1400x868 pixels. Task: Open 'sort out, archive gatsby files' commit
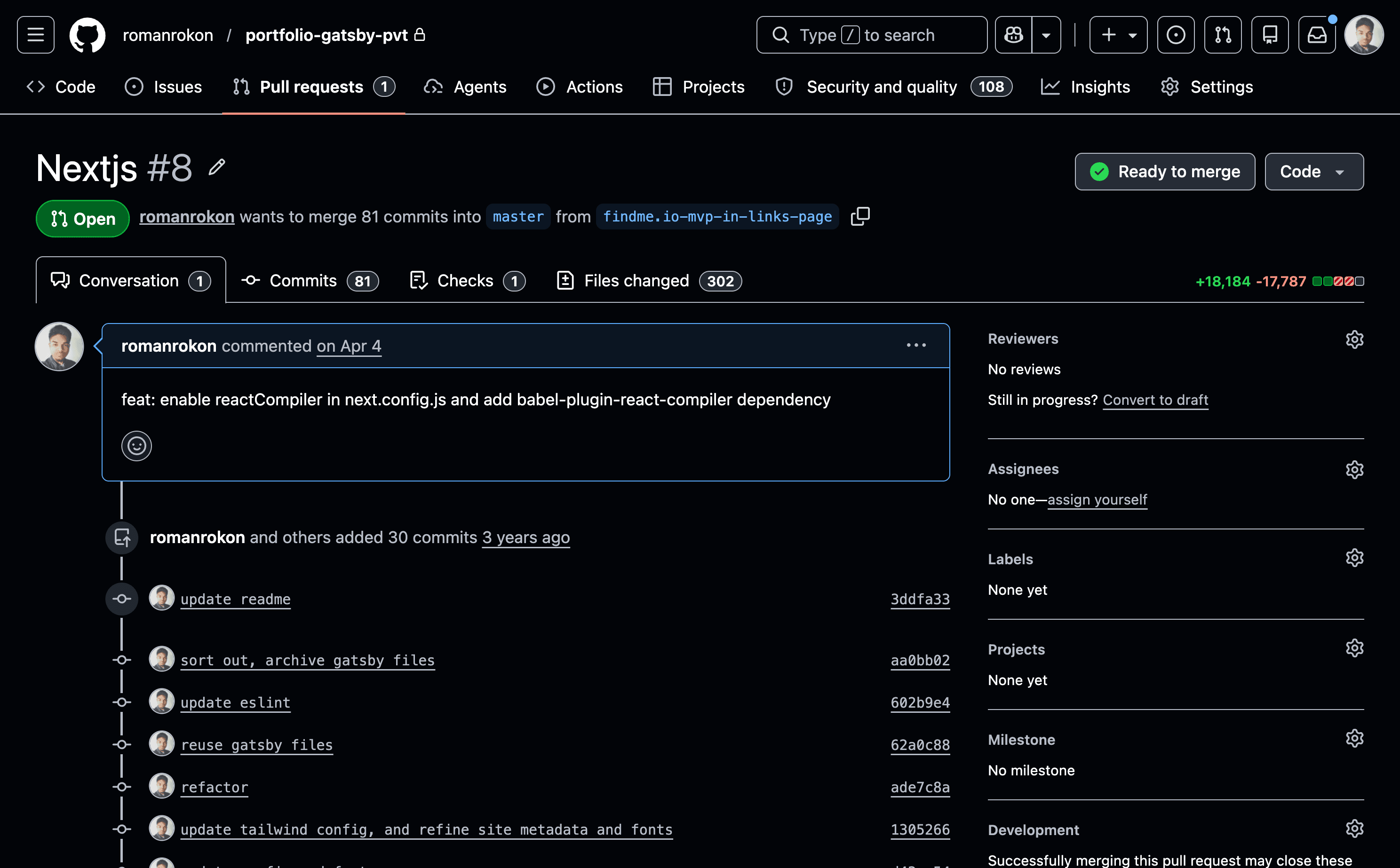click(x=308, y=661)
